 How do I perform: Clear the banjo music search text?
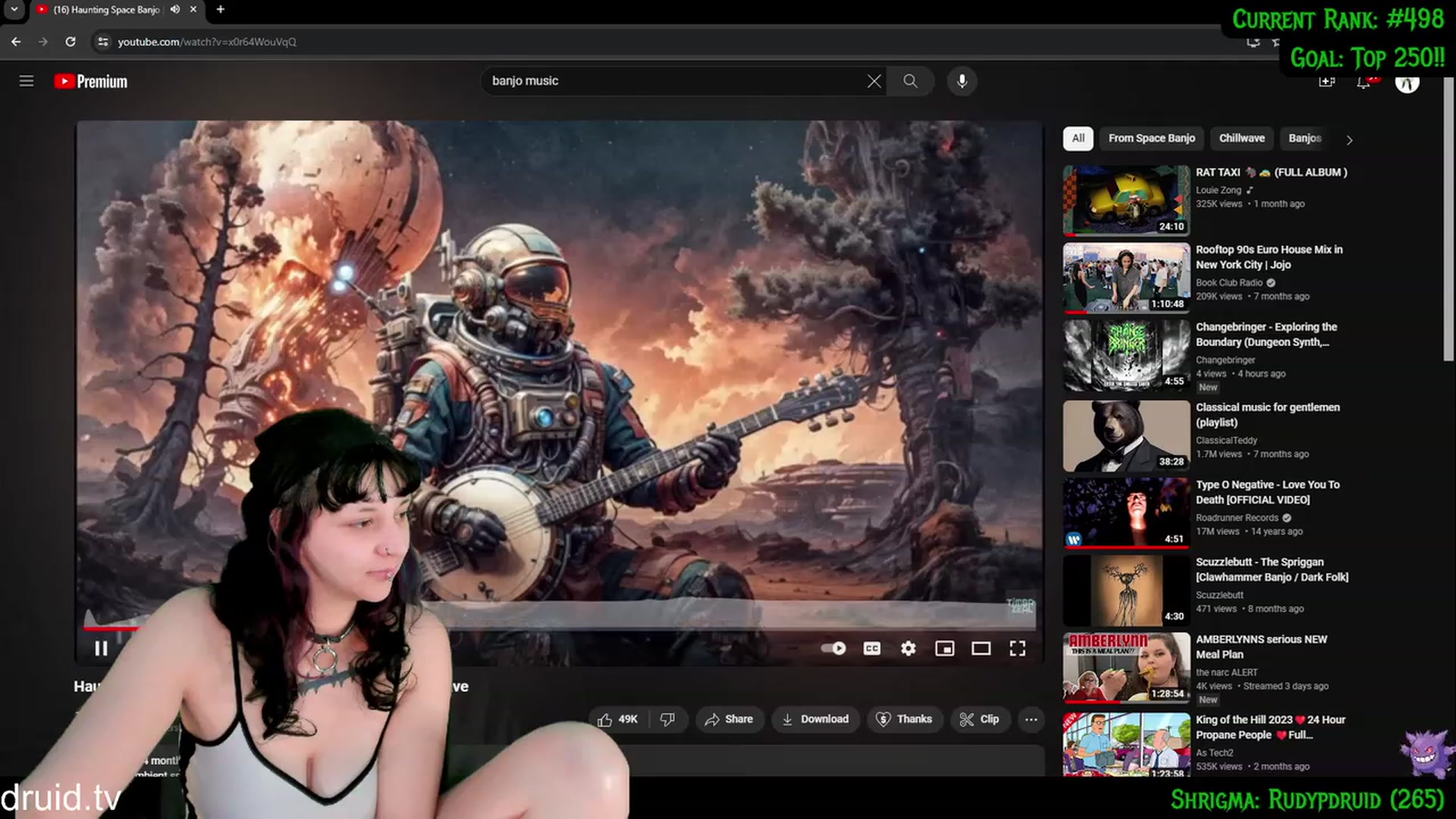pos(874,81)
